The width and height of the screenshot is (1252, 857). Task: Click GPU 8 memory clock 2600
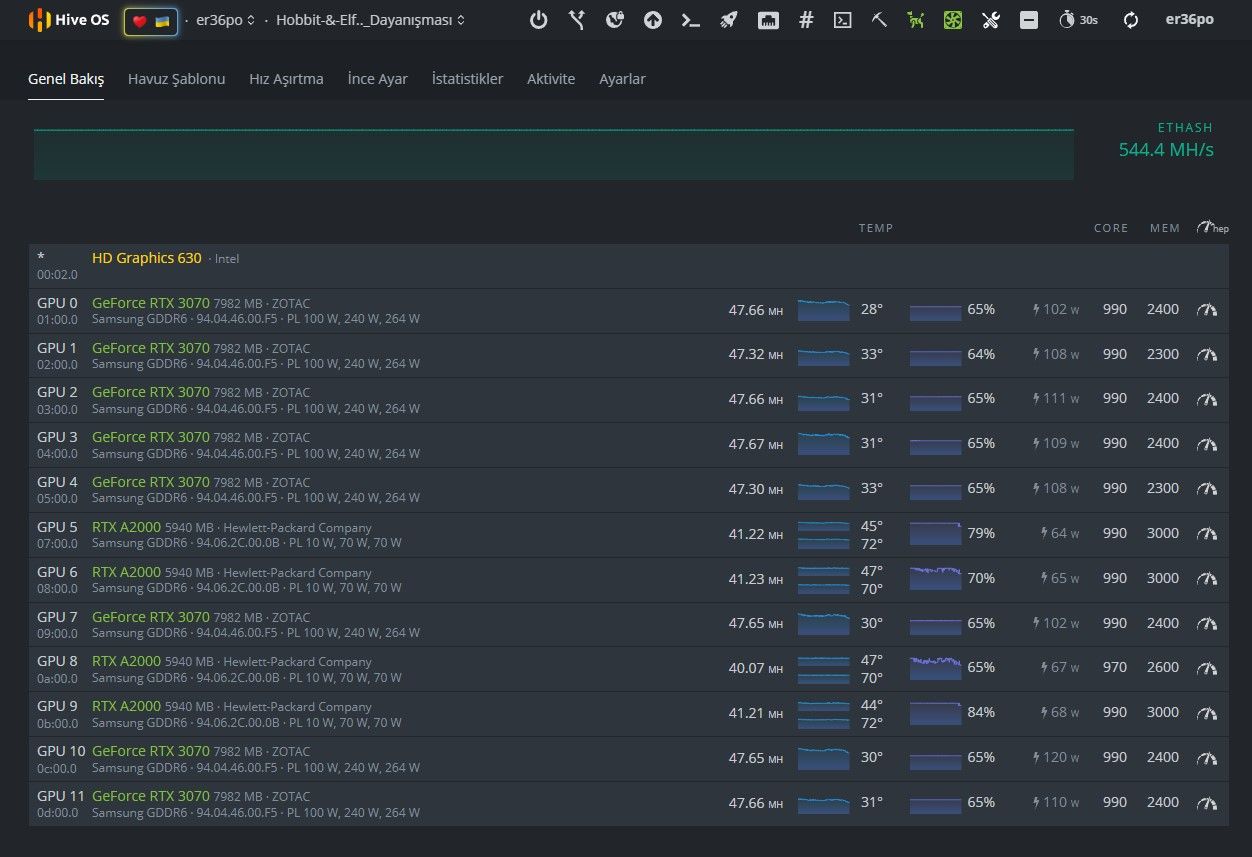(x=1163, y=667)
